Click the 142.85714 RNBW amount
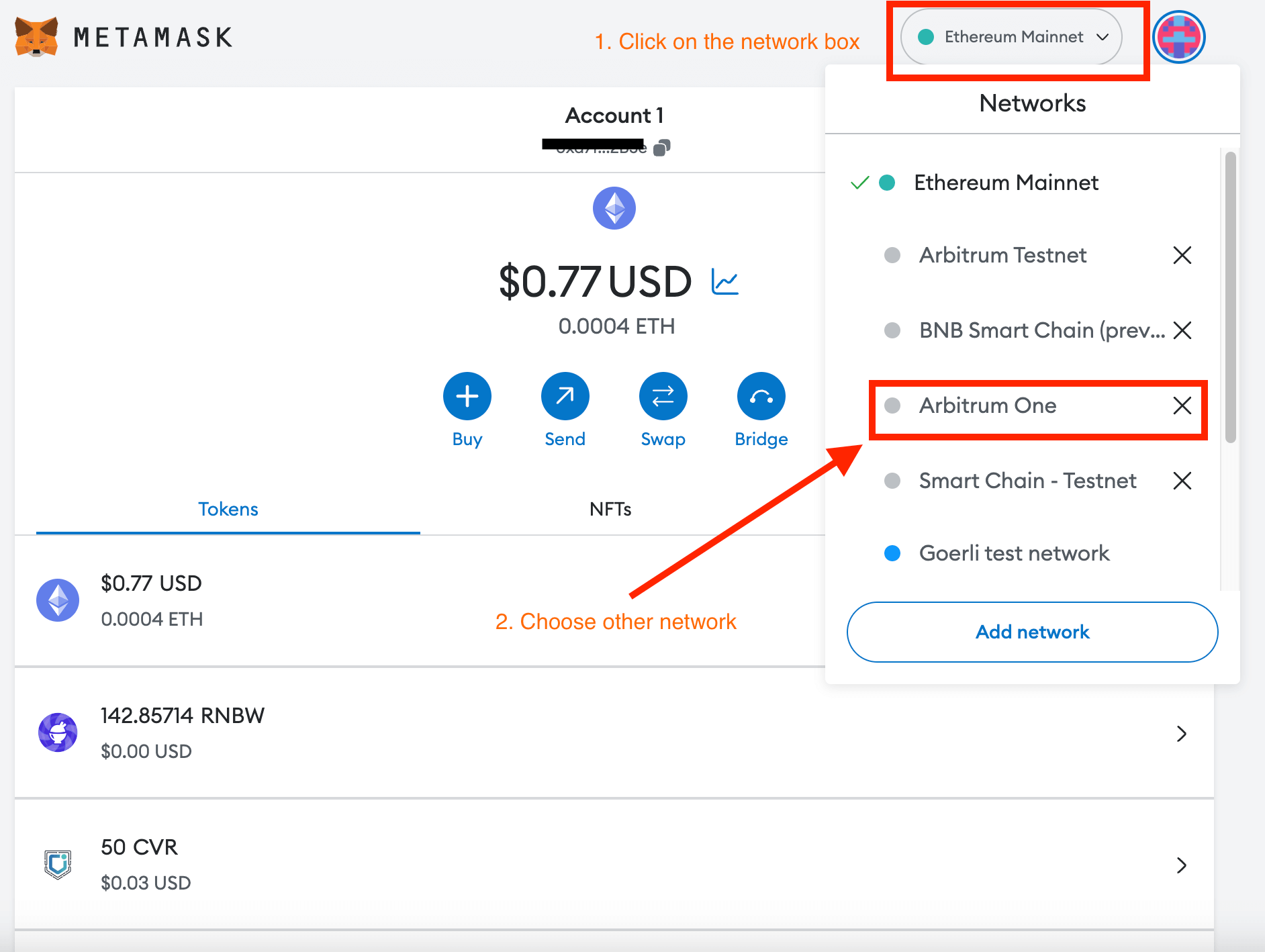This screenshot has width=1265, height=952. tap(183, 715)
